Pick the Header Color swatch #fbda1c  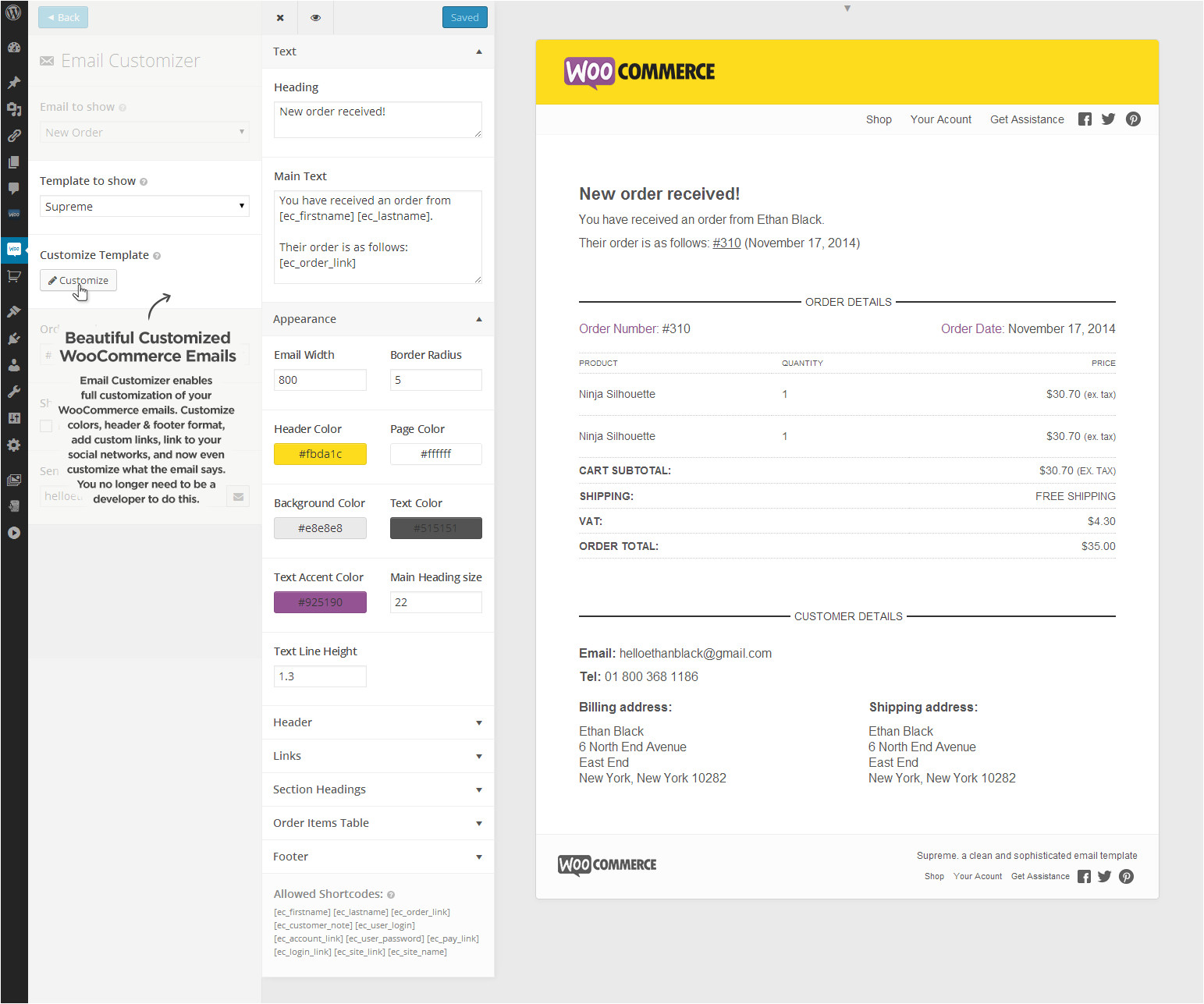[x=320, y=454]
